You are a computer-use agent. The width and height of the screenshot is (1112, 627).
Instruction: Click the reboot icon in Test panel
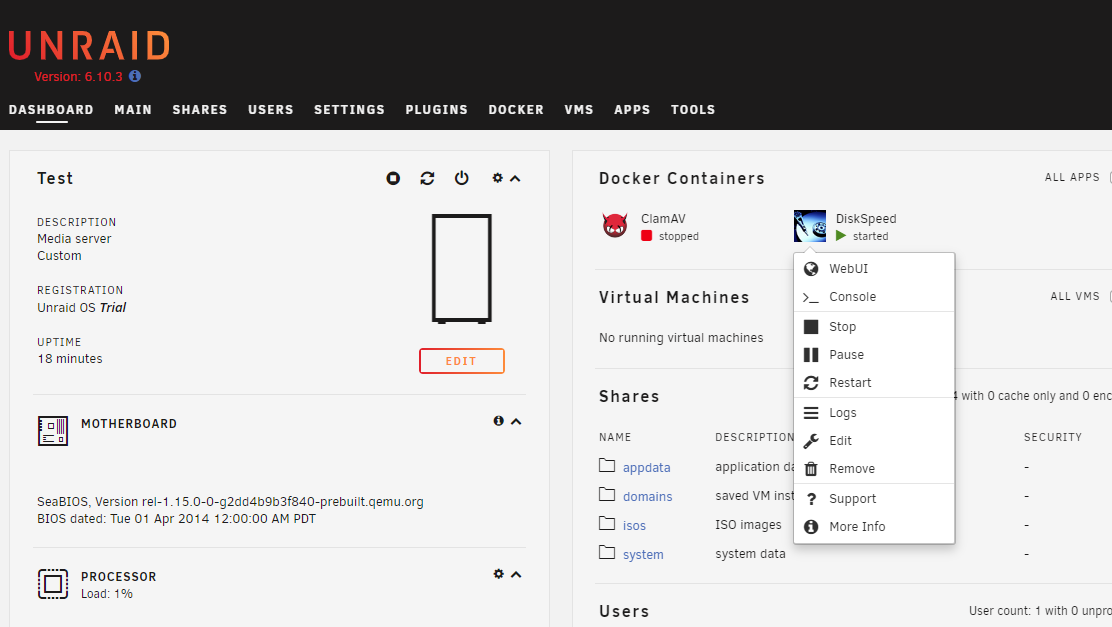(x=427, y=178)
